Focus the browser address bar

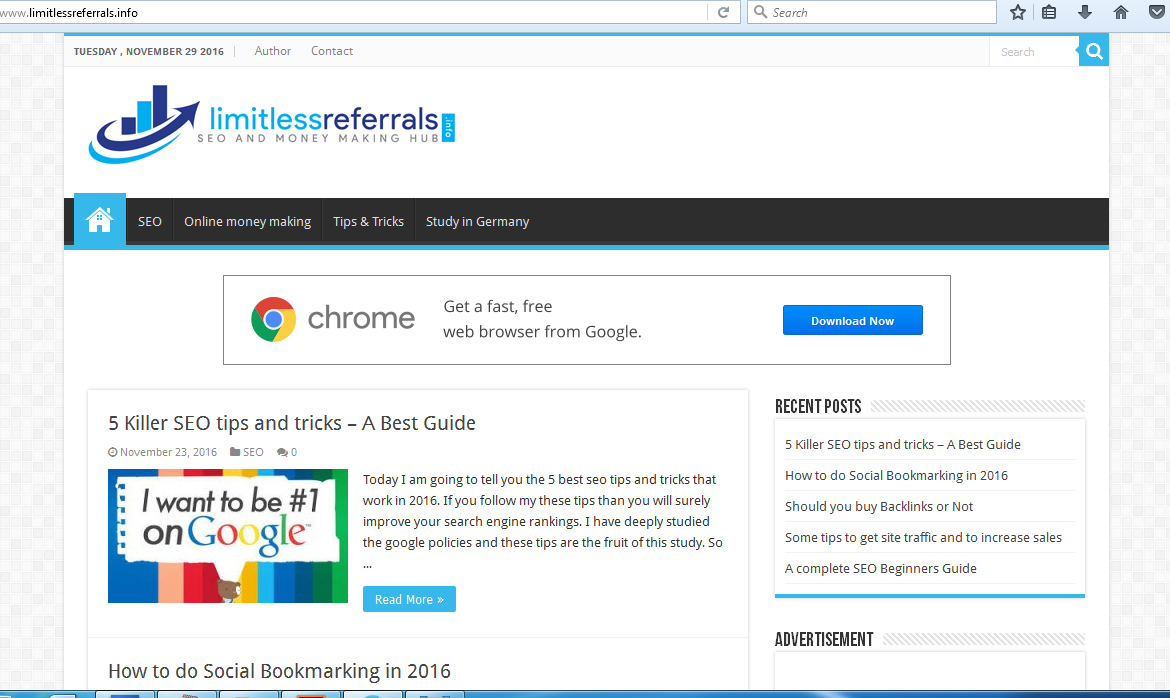(x=351, y=12)
